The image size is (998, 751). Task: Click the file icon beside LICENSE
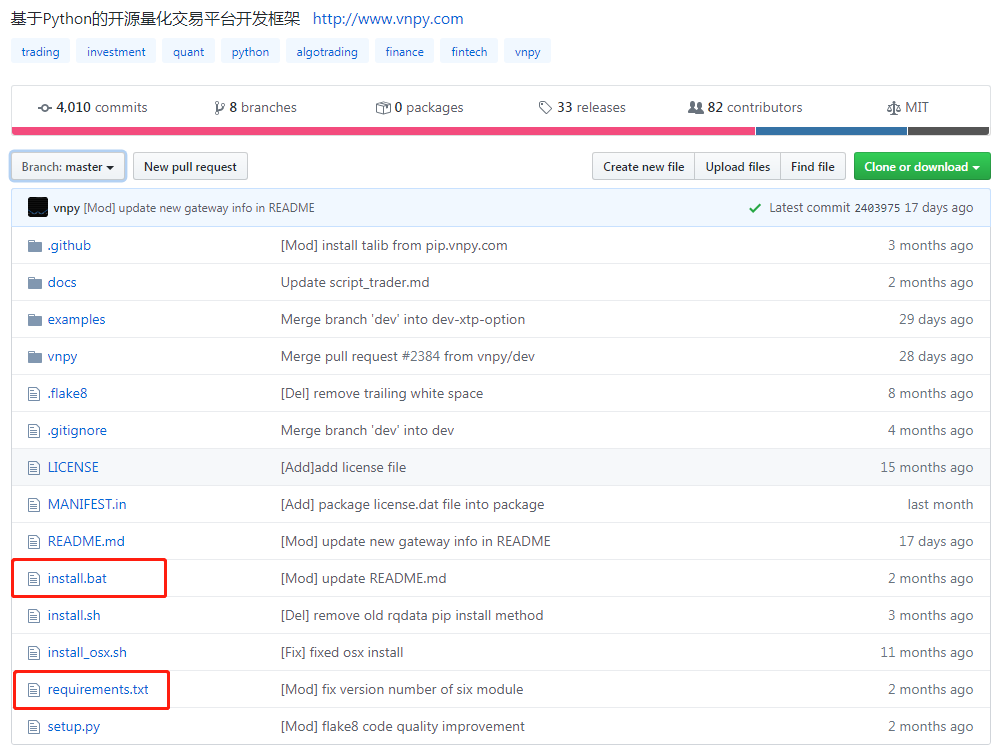tap(34, 468)
